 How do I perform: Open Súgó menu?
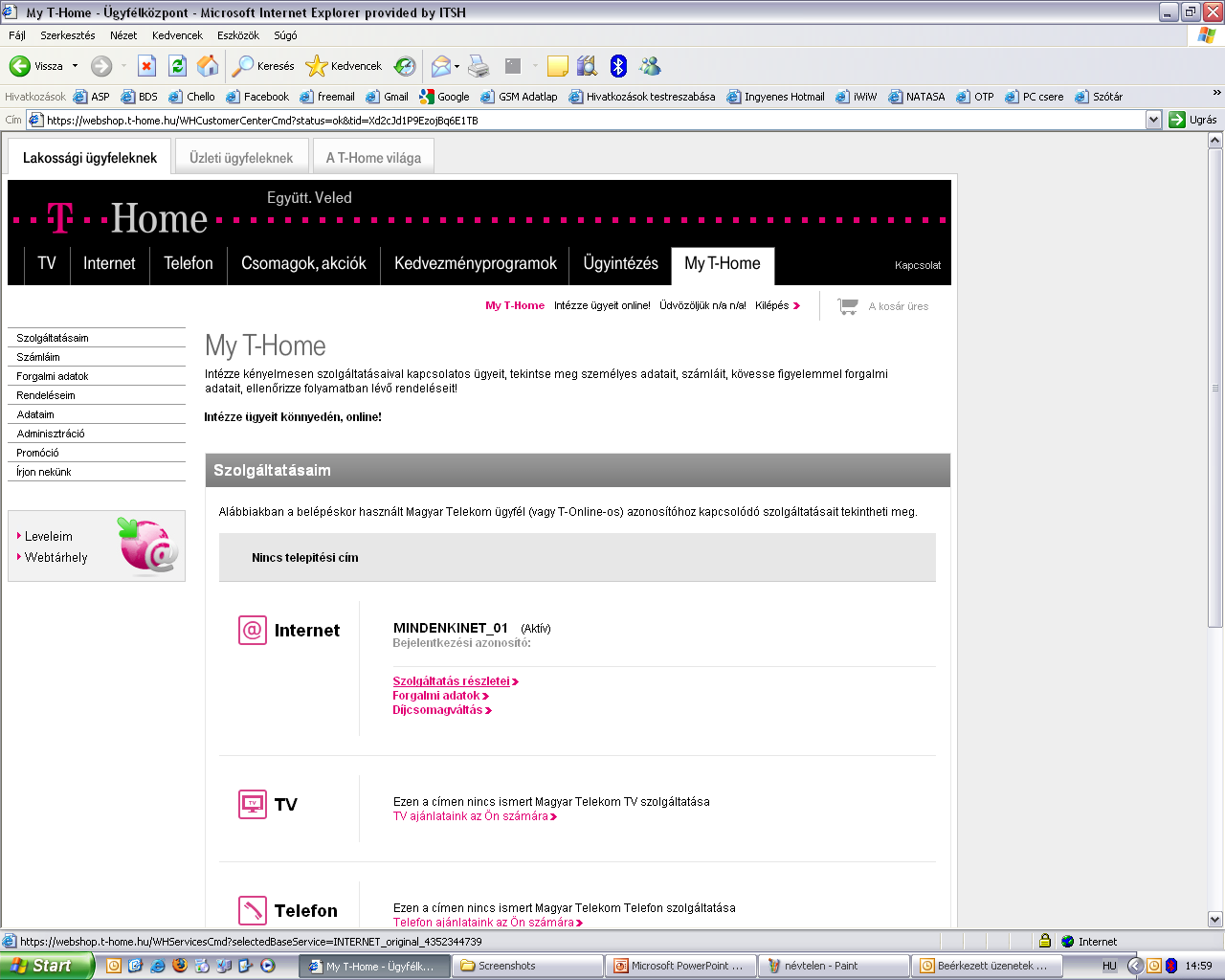point(285,35)
